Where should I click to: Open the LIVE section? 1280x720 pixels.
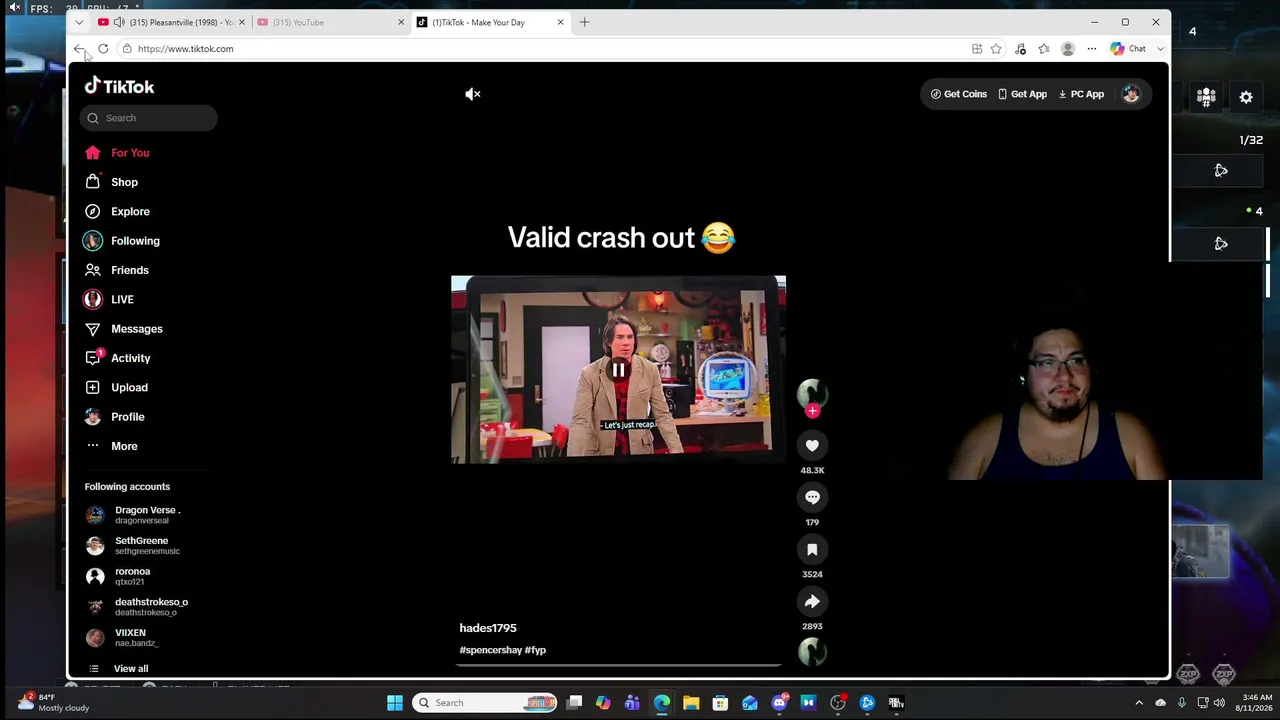pos(109,299)
